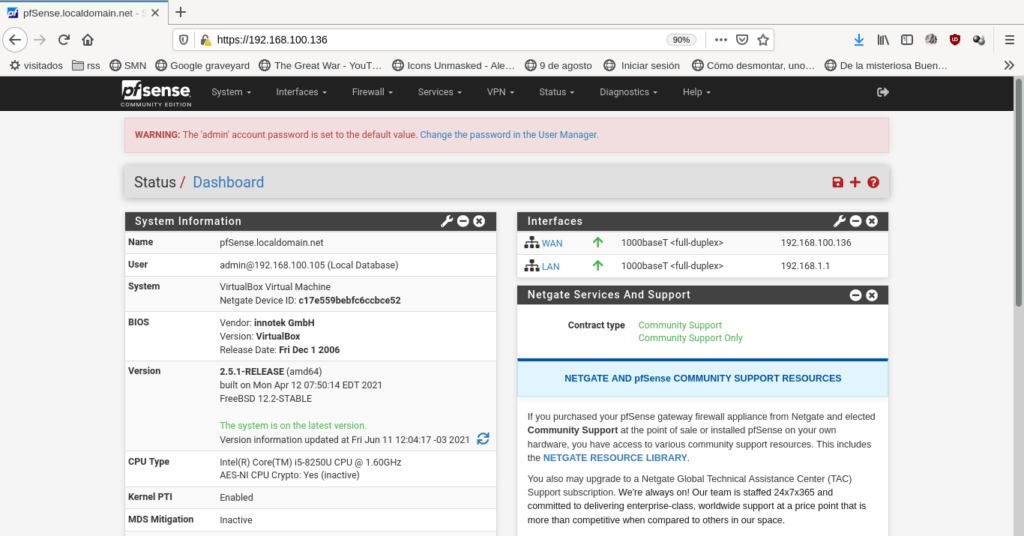Image resolution: width=1024 pixels, height=536 pixels.
Task: Click 'NETGATE AND pfSense COMMUNITY SUPPORT RESOURCES' link
Action: [703, 378]
